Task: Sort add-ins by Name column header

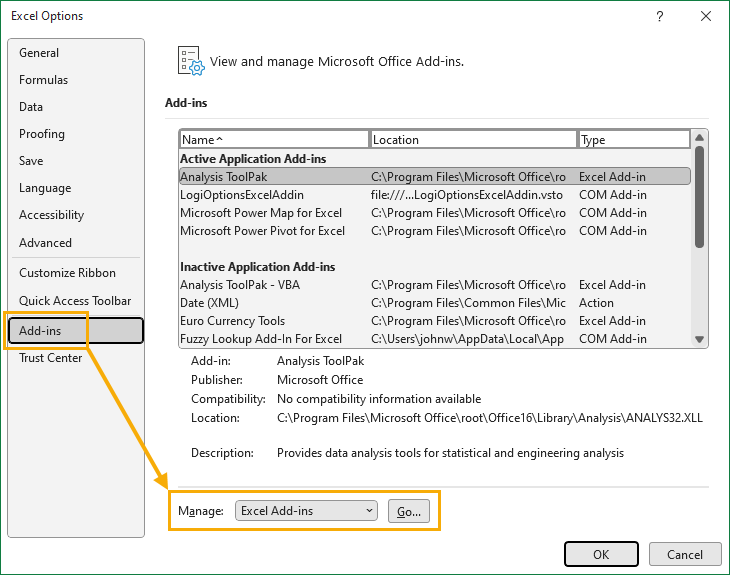Action: tap(274, 140)
